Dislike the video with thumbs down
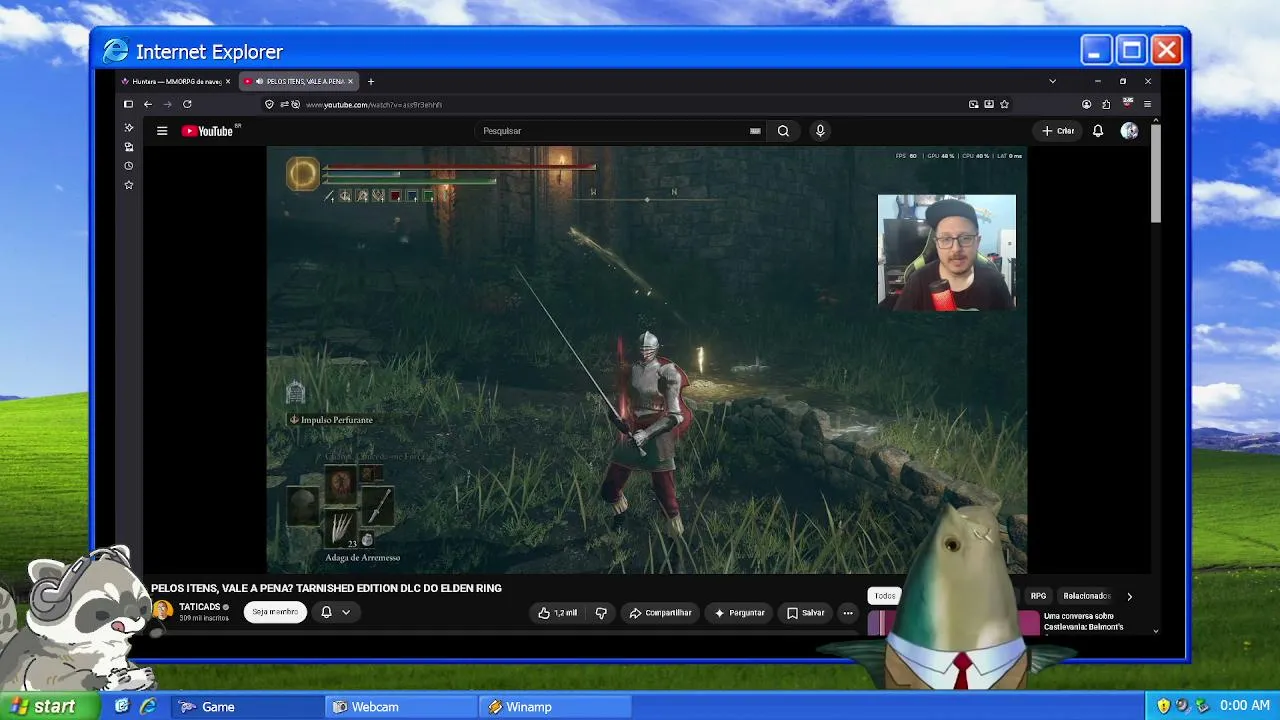Viewport: 1280px width, 720px height. (601, 613)
